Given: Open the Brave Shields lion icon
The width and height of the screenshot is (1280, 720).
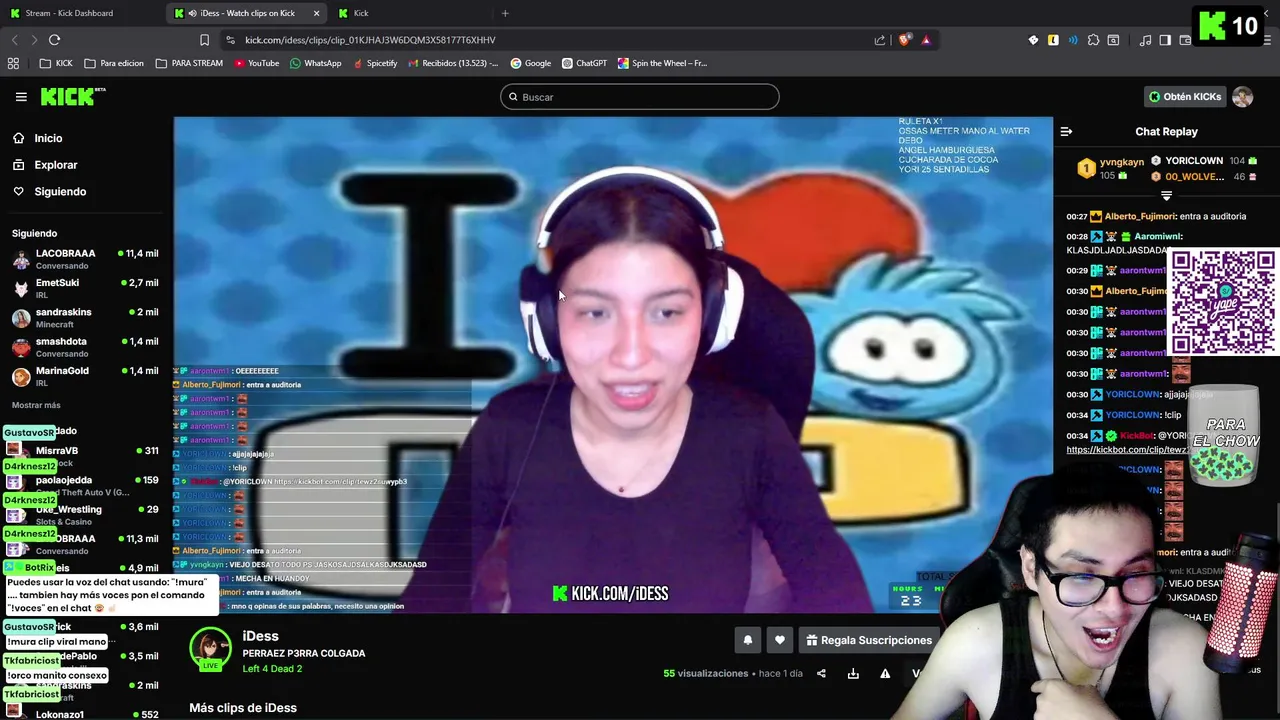Looking at the screenshot, I should coord(905,40).
